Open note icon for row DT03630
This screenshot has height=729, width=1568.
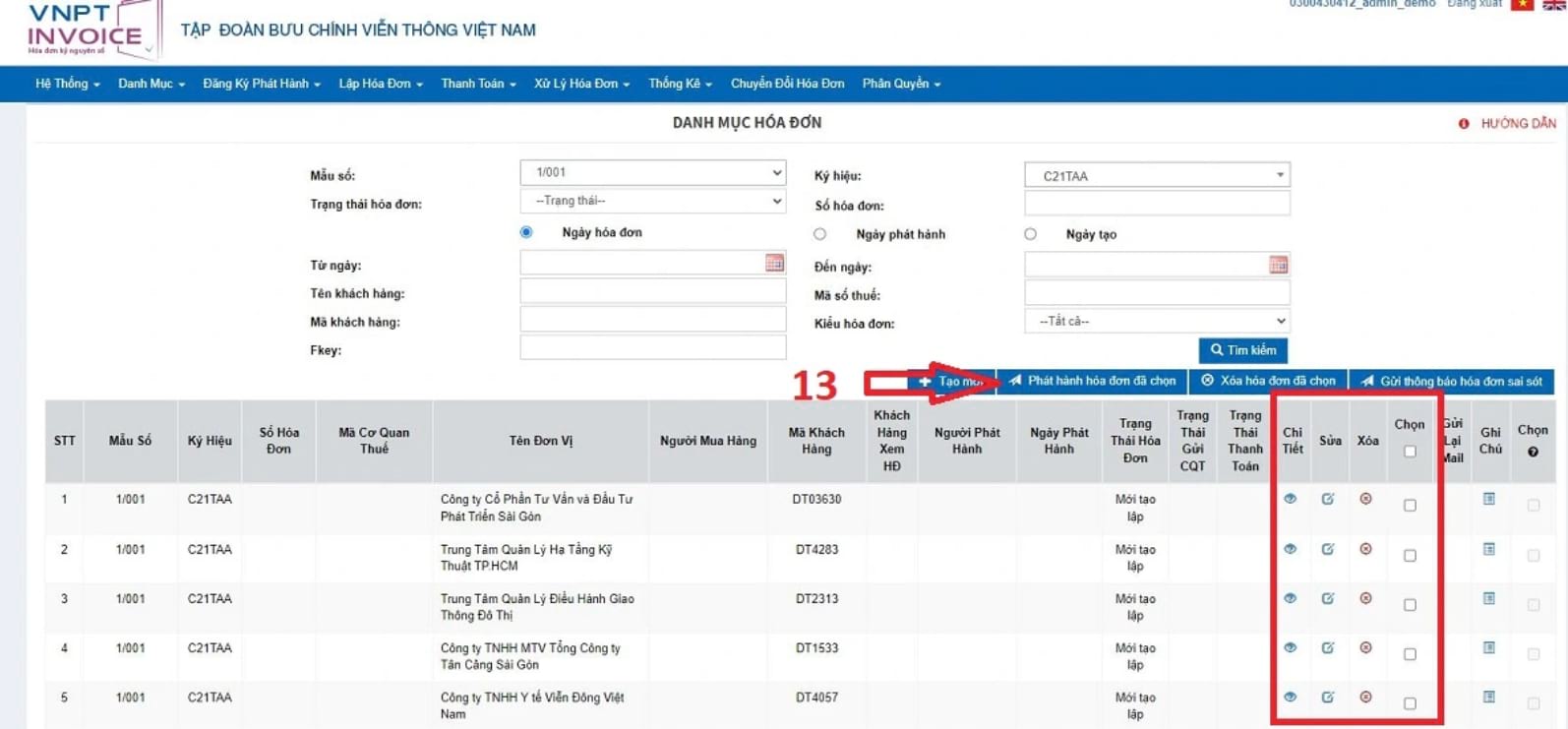click(1489, 499)
